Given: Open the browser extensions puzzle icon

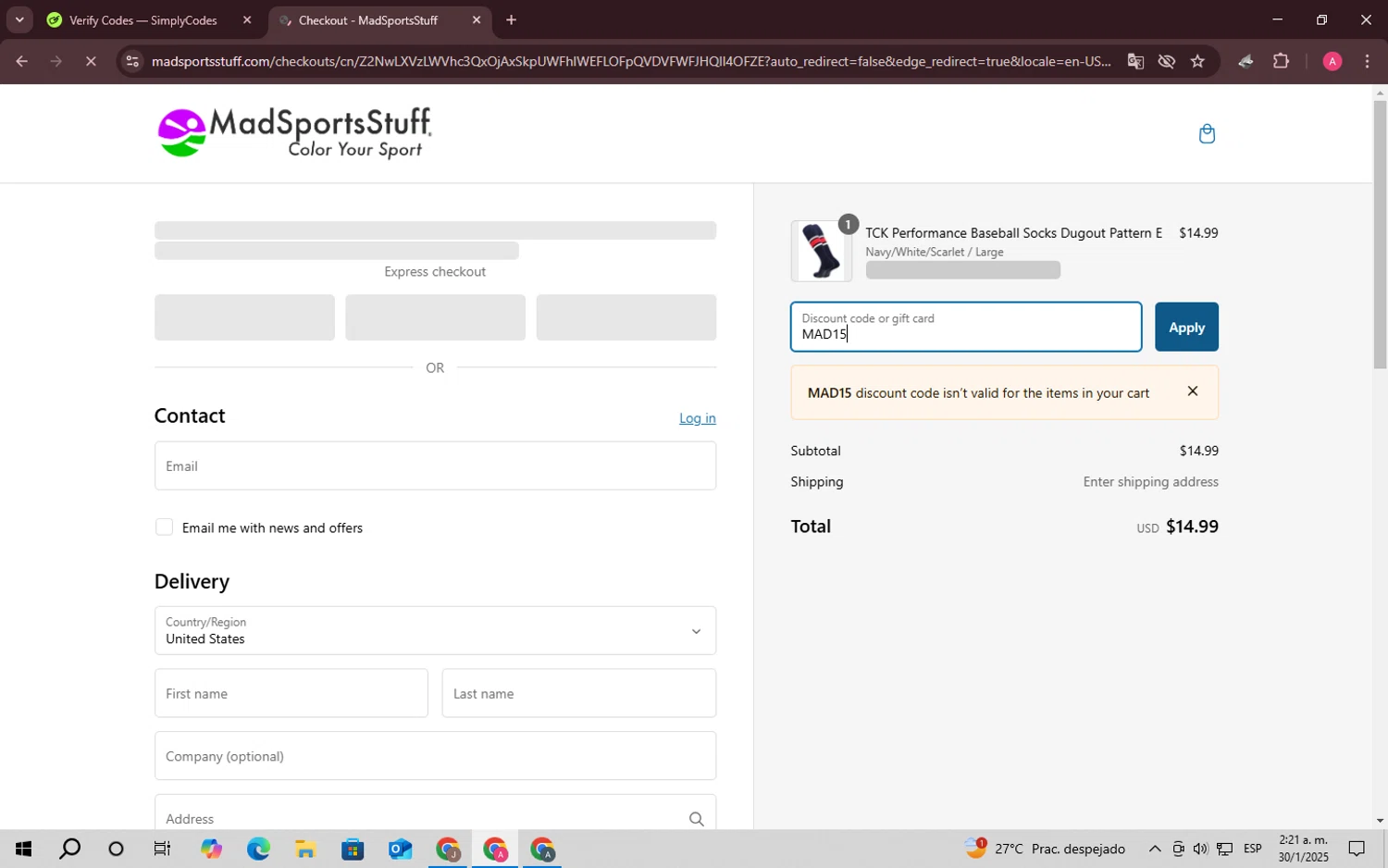Looking at the screenshot, I should tap(1281, 61).
